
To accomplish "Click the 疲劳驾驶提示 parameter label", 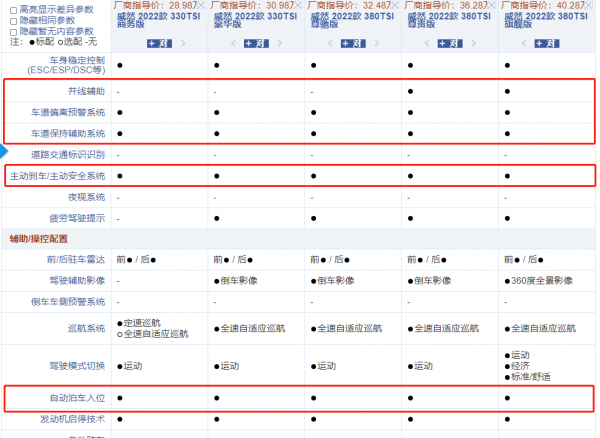I will pos(77,218).
